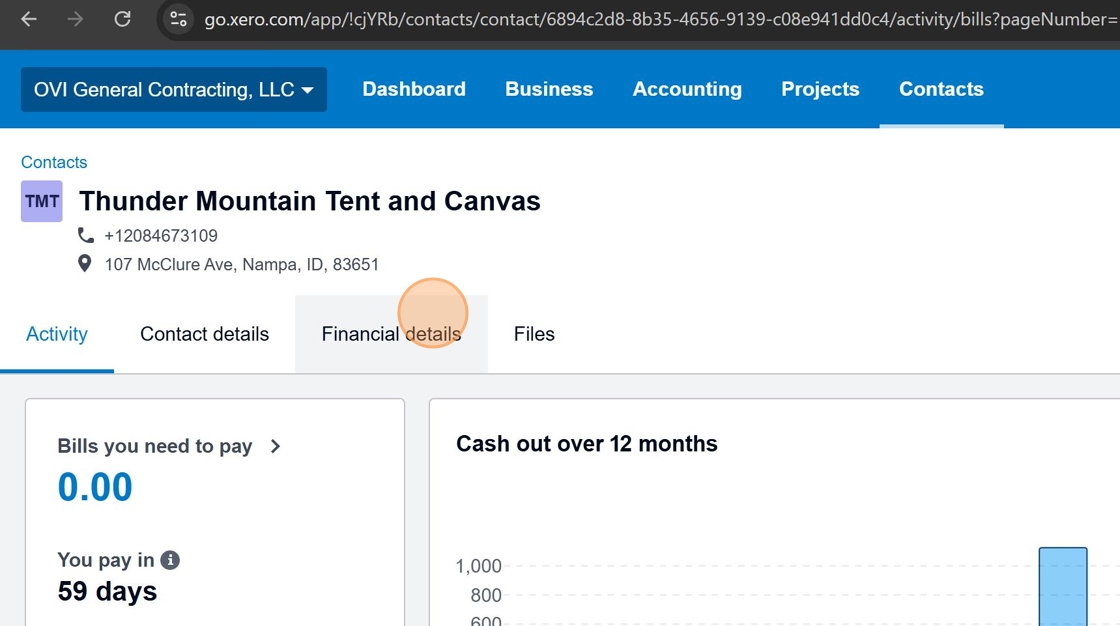The height and width of the screenshot is (626, 1120).
Task: Click the phone icon beside contact number
Action: point(86,236)
